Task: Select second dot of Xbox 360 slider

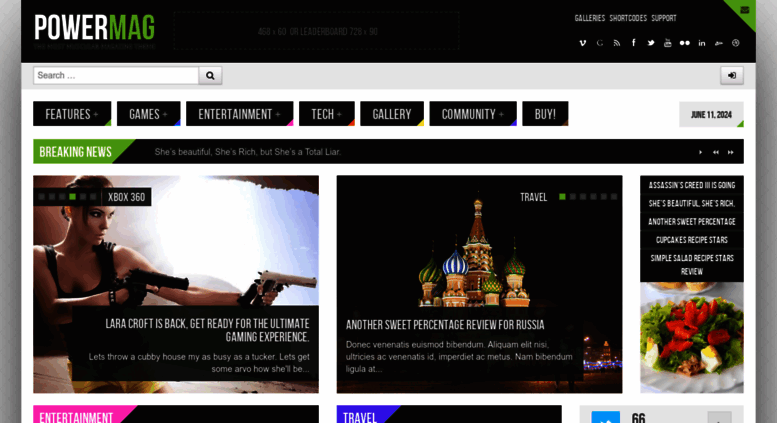Action: click(52, 197)
